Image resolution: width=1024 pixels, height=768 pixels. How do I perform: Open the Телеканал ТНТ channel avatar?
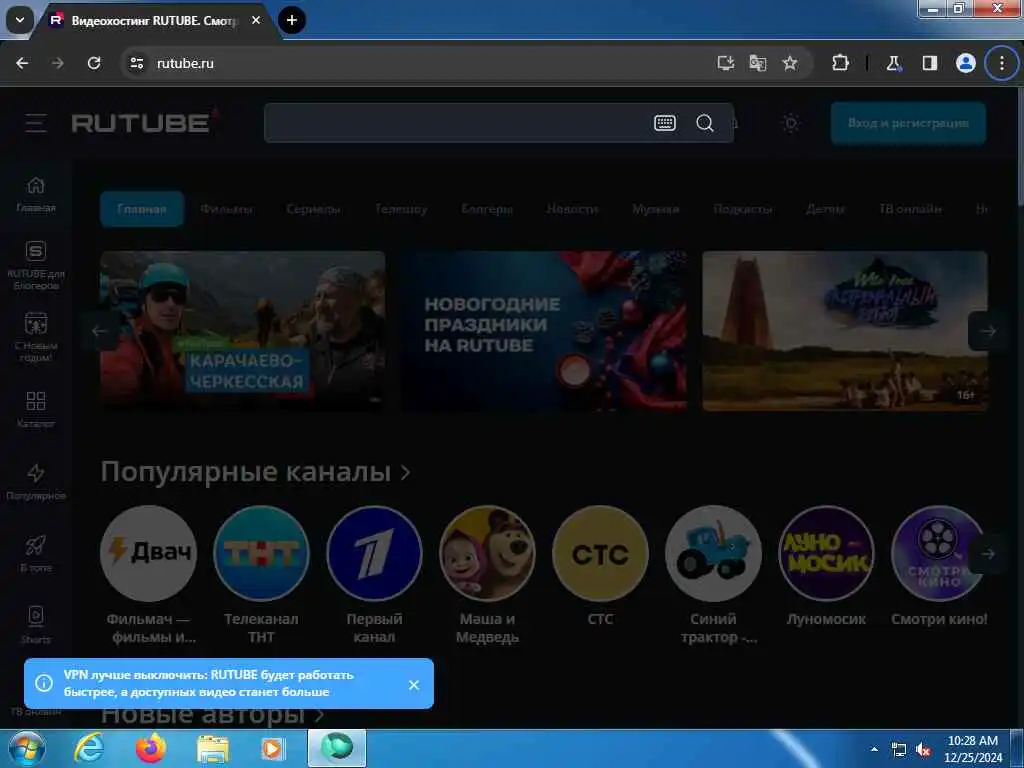(261, 553)
